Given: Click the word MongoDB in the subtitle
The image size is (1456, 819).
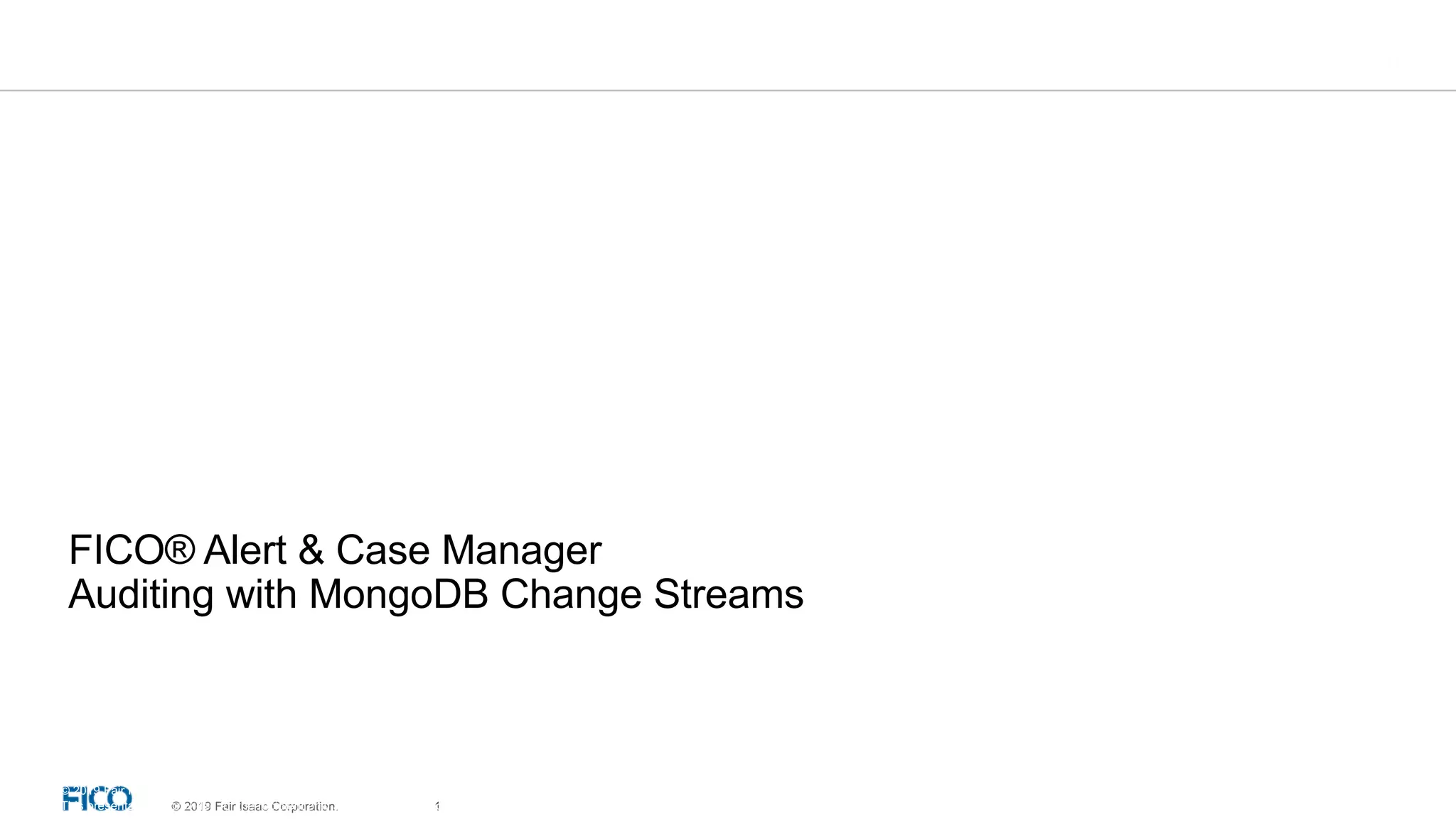Looking at the screenshot, I should pos(399,595).
